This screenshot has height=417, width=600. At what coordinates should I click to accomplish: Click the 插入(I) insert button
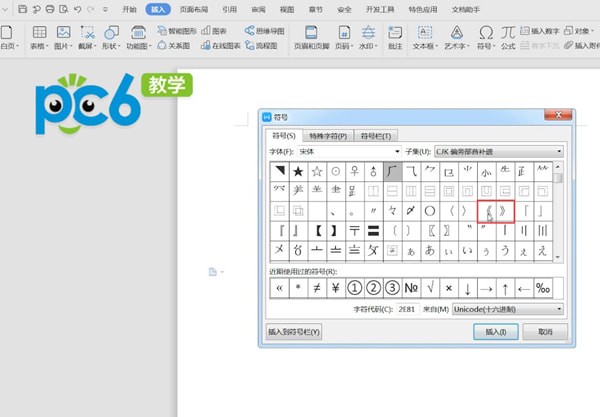click(496, 332)
